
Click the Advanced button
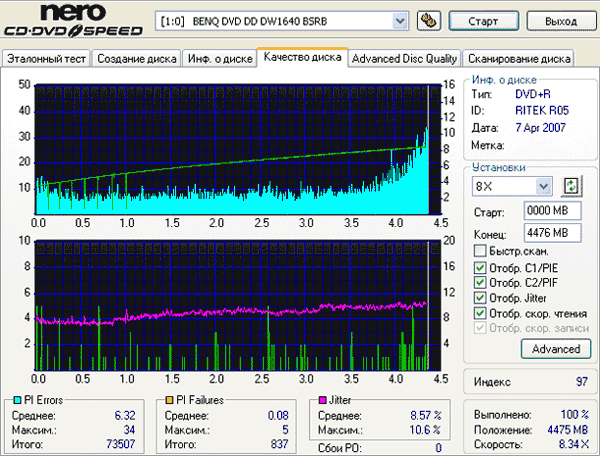(x=556, y=349)
